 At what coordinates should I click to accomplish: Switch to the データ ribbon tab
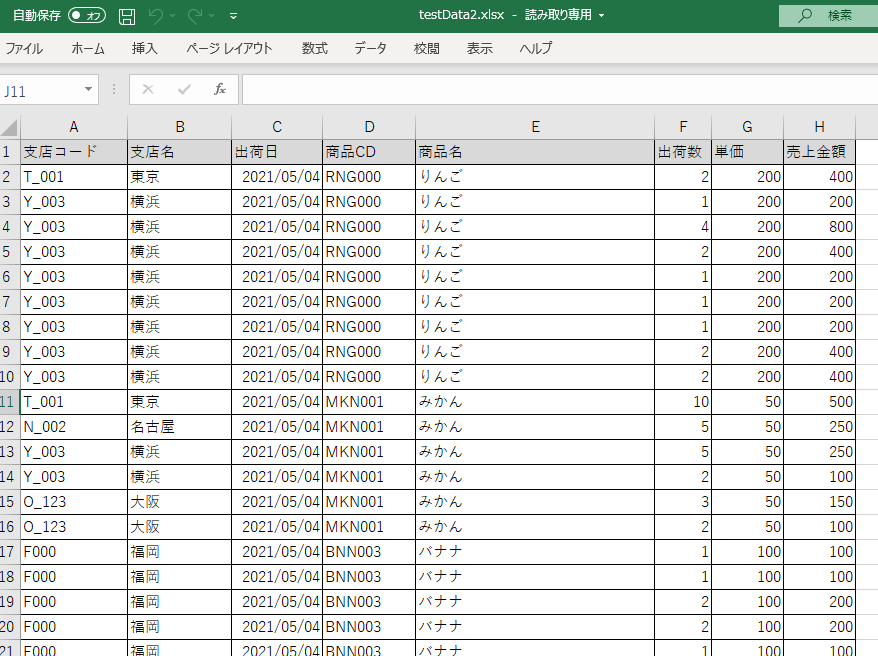pyautogui.click(x=370, y=48)
